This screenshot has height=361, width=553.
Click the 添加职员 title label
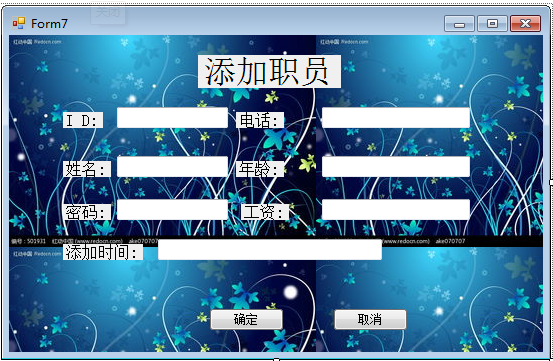(269, 71)
